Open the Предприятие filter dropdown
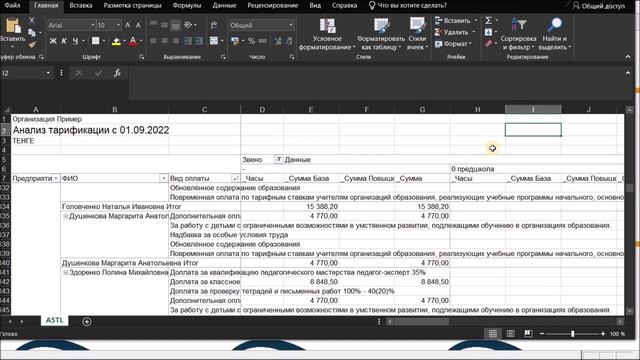The image size is (640, 360). [x=56, y=178]
